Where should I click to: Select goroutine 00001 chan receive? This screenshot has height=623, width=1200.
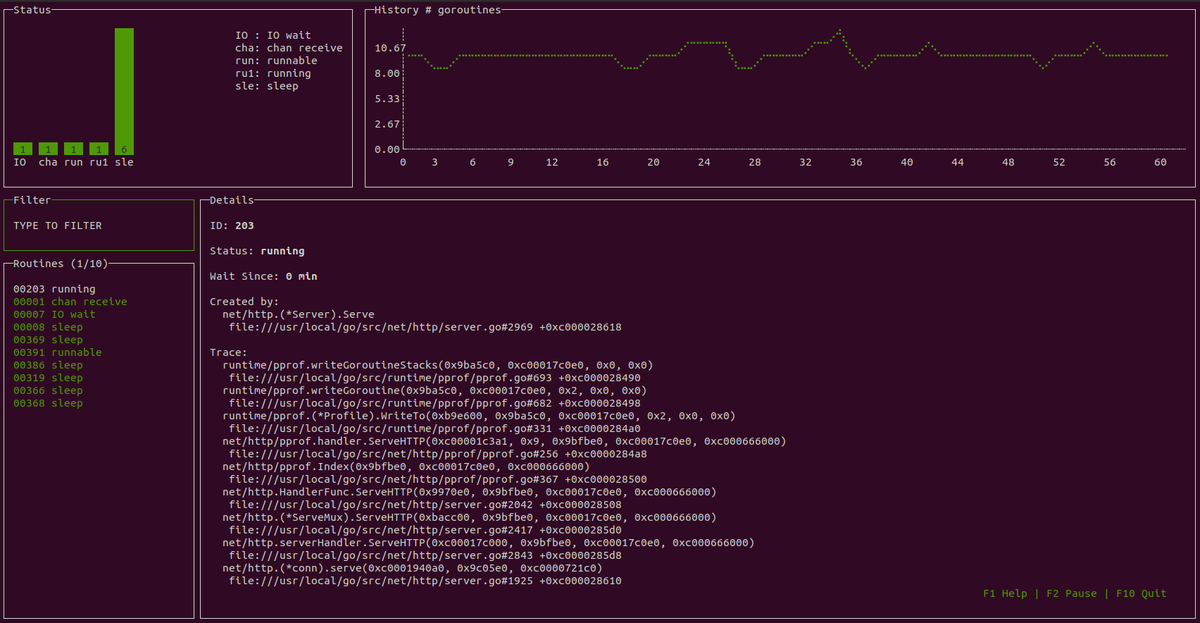[70, 301]
